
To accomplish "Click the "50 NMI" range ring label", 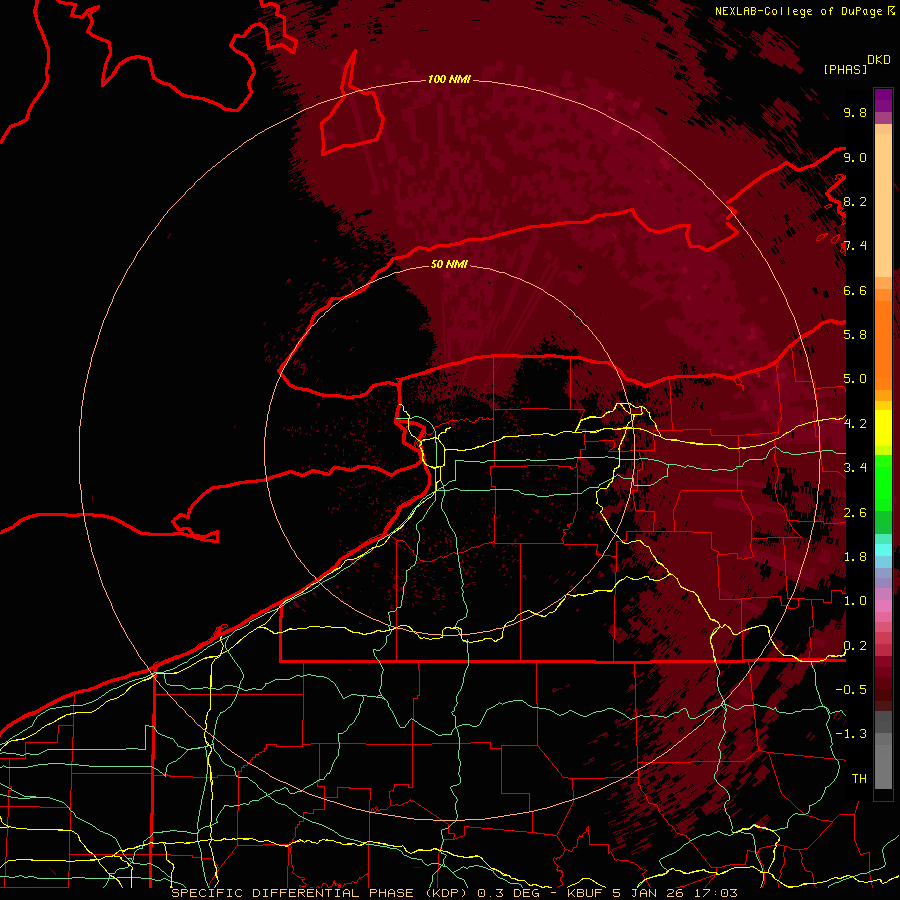I will tap(449, 264).
